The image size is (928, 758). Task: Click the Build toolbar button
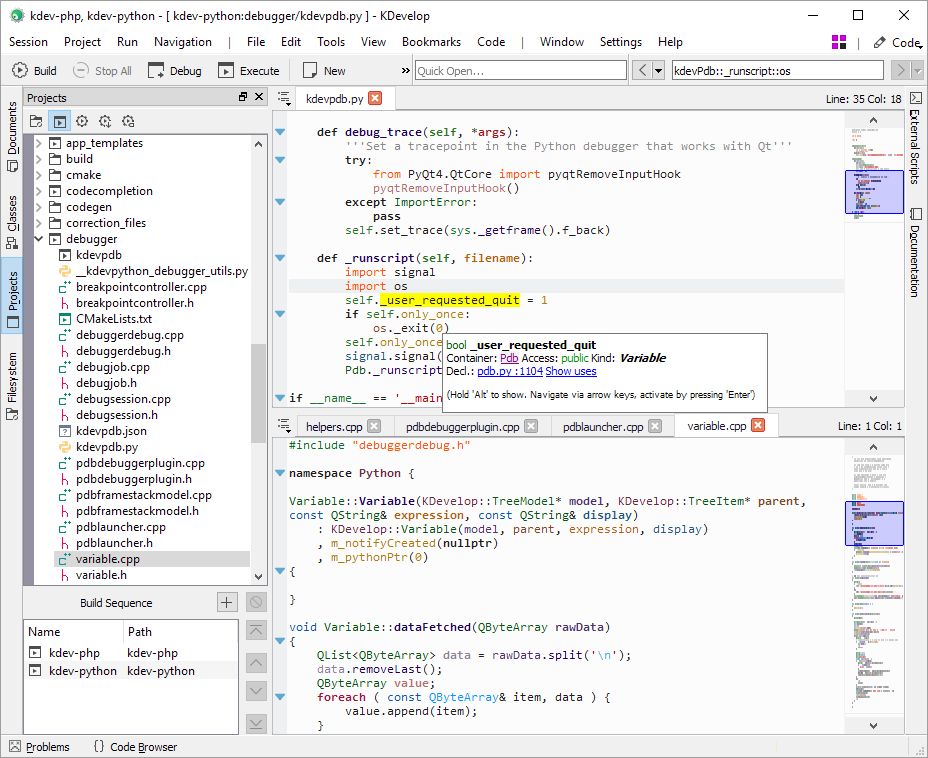34,71
